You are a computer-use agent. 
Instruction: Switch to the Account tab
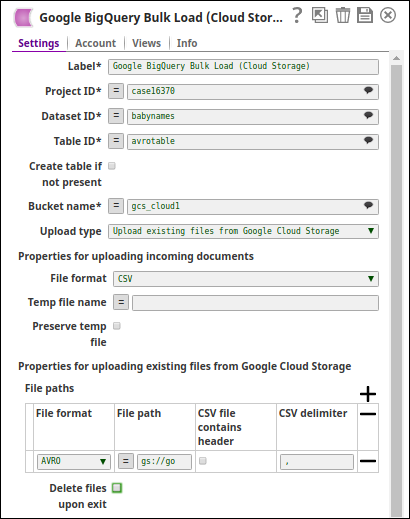(x=95, y=43)
